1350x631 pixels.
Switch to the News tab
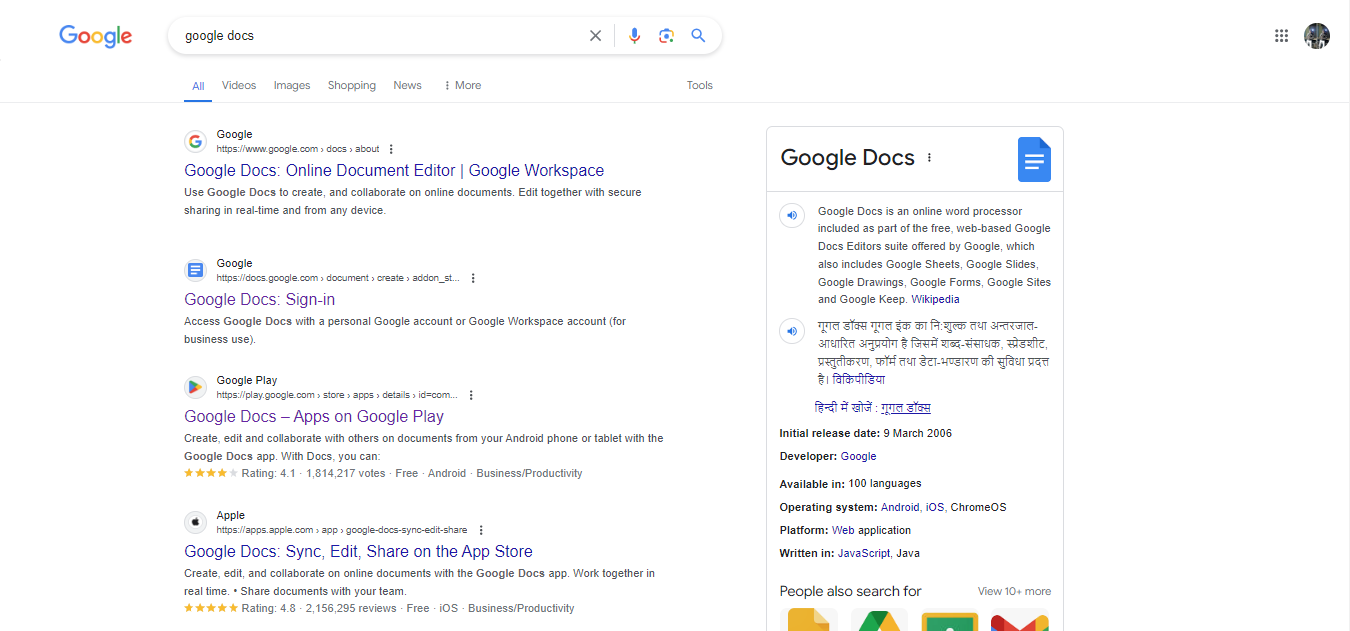[x=407, y=85]
